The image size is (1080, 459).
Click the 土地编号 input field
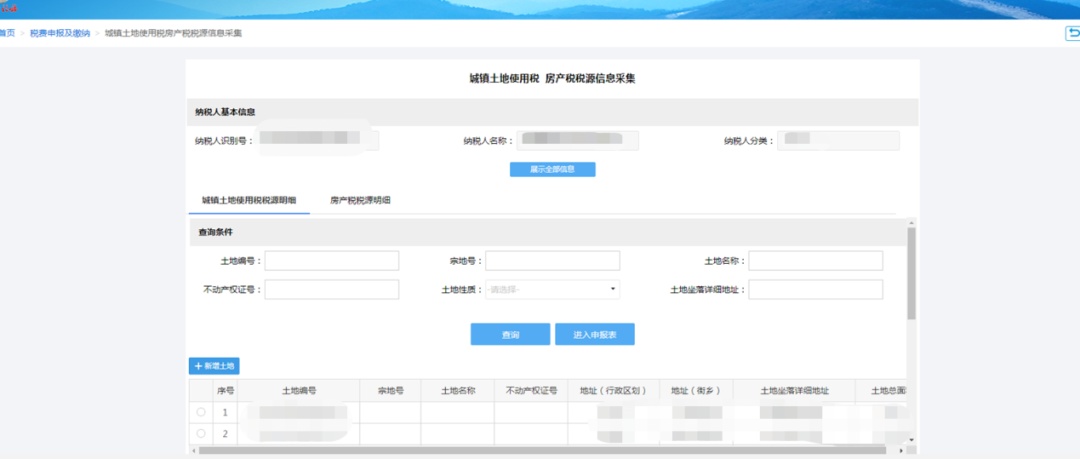pos(331,261)
